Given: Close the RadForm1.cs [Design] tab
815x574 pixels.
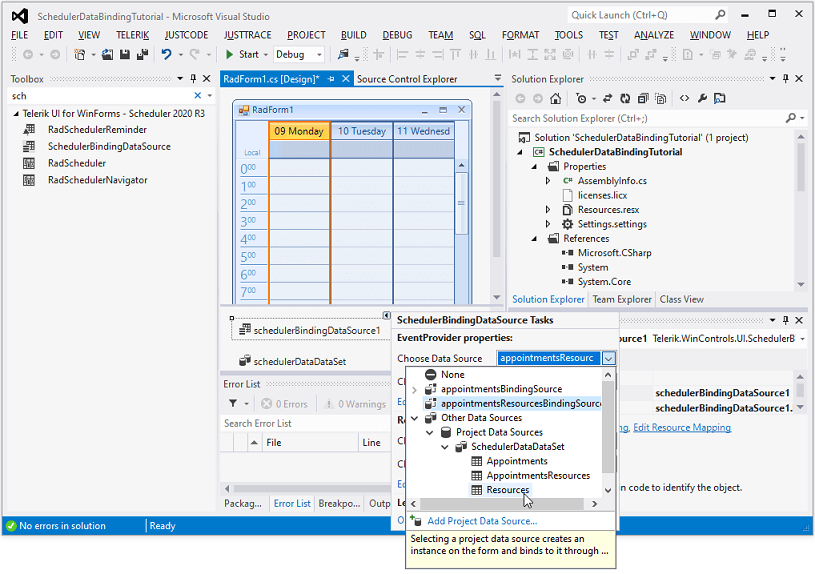Looking at the screenshot, I should pos(346,79).
